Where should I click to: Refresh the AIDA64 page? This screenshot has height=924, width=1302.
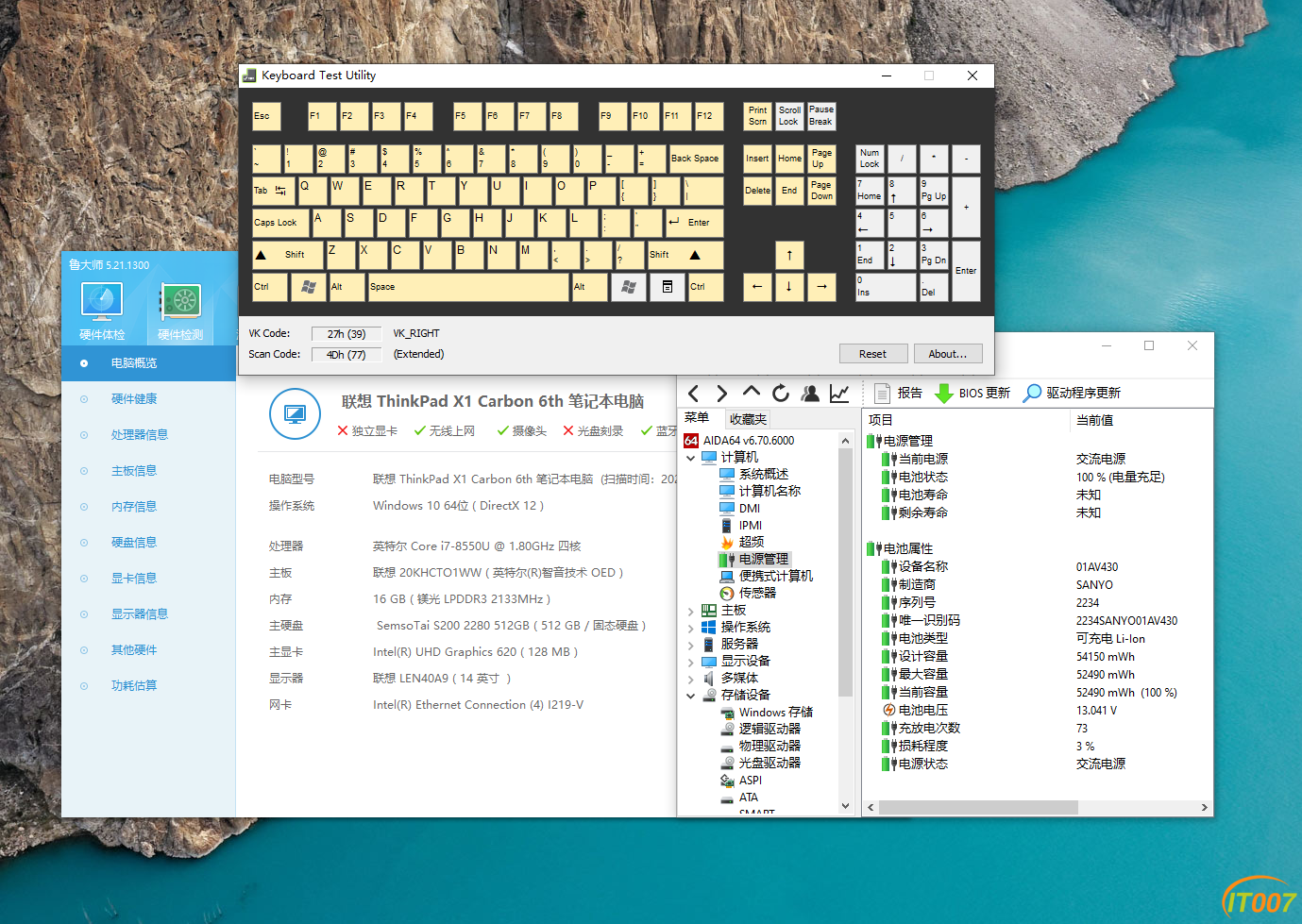click(x=781, y=394)
